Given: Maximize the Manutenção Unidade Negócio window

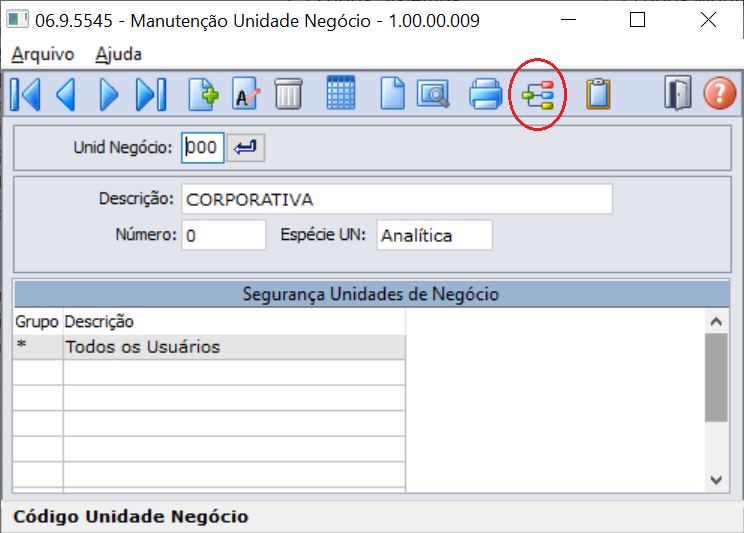Looking at the screenshot, I should tap(637, 20).
